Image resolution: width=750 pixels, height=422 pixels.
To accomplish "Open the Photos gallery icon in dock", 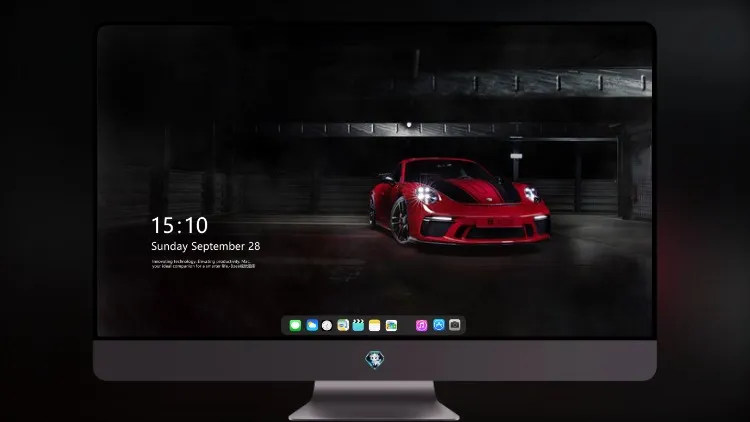I will click(391, 325).
